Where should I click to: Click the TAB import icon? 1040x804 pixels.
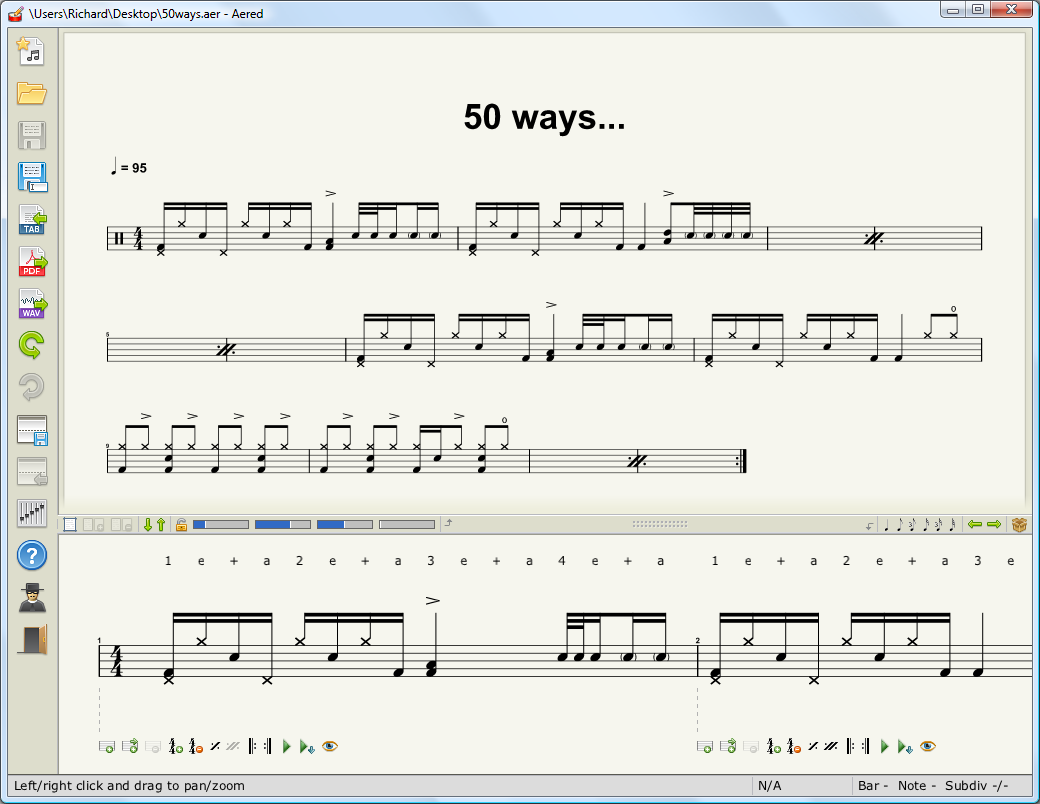point(31,219)
